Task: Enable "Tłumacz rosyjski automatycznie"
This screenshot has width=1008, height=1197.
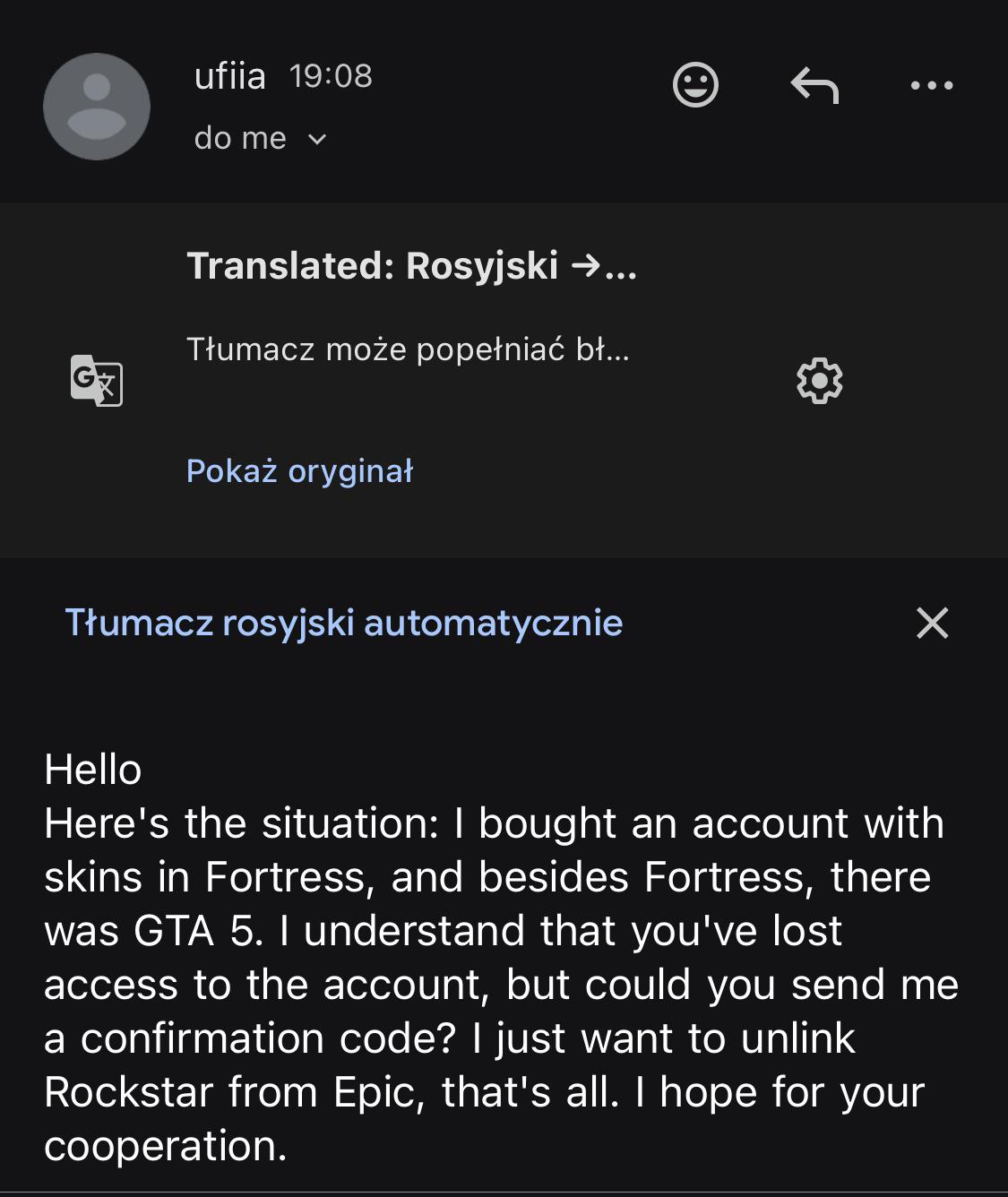Action: tap(343, 623)
